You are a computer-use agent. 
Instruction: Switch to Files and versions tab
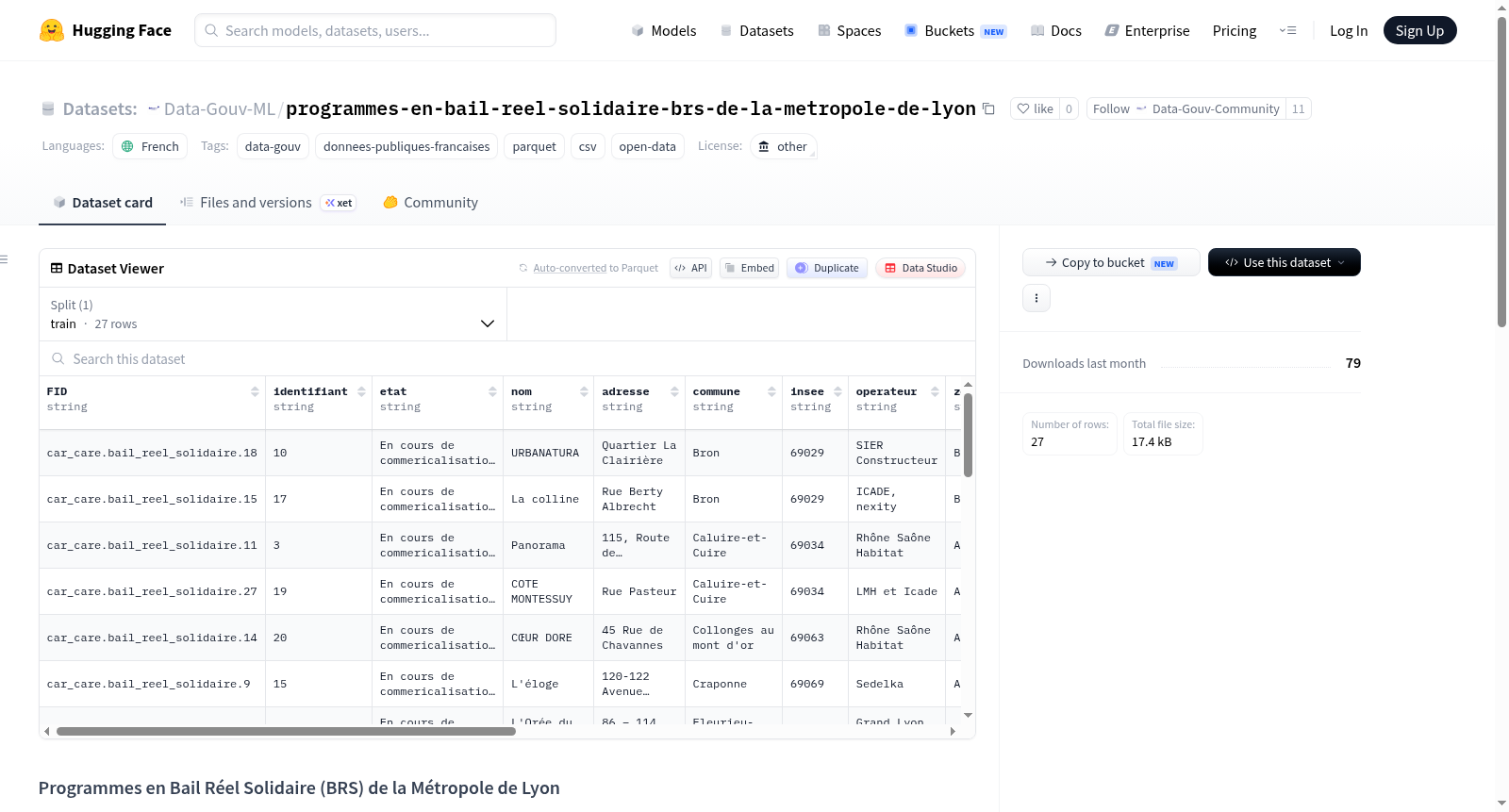268,202
